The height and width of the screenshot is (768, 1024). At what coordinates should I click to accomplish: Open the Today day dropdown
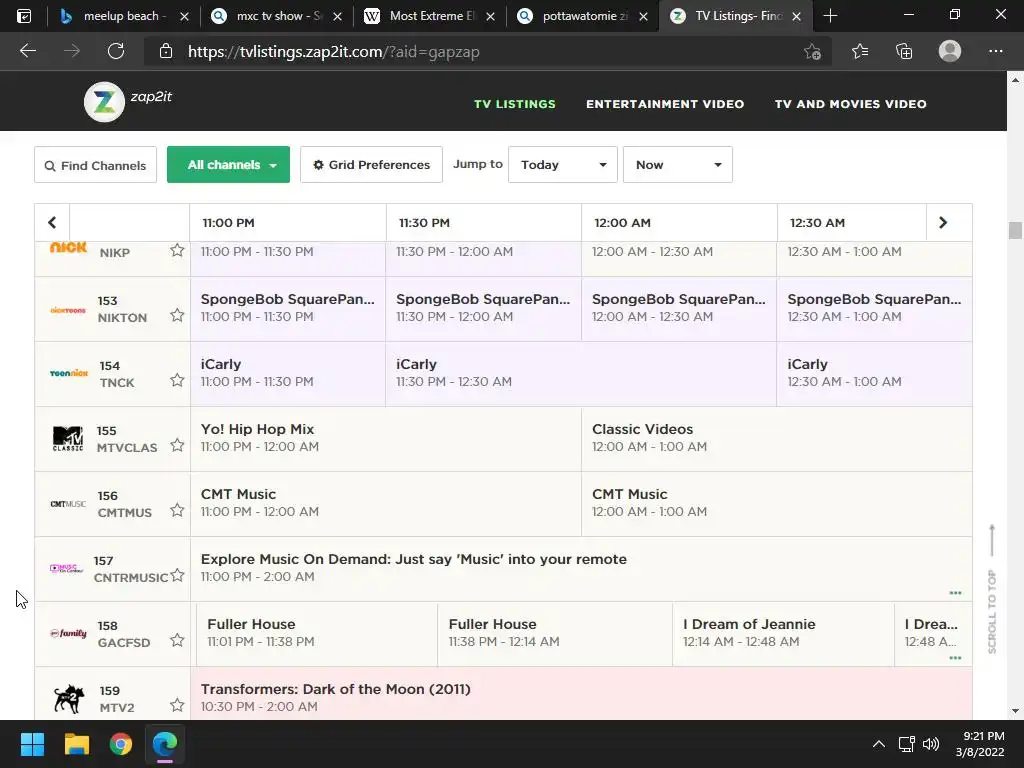click(563, 165)
